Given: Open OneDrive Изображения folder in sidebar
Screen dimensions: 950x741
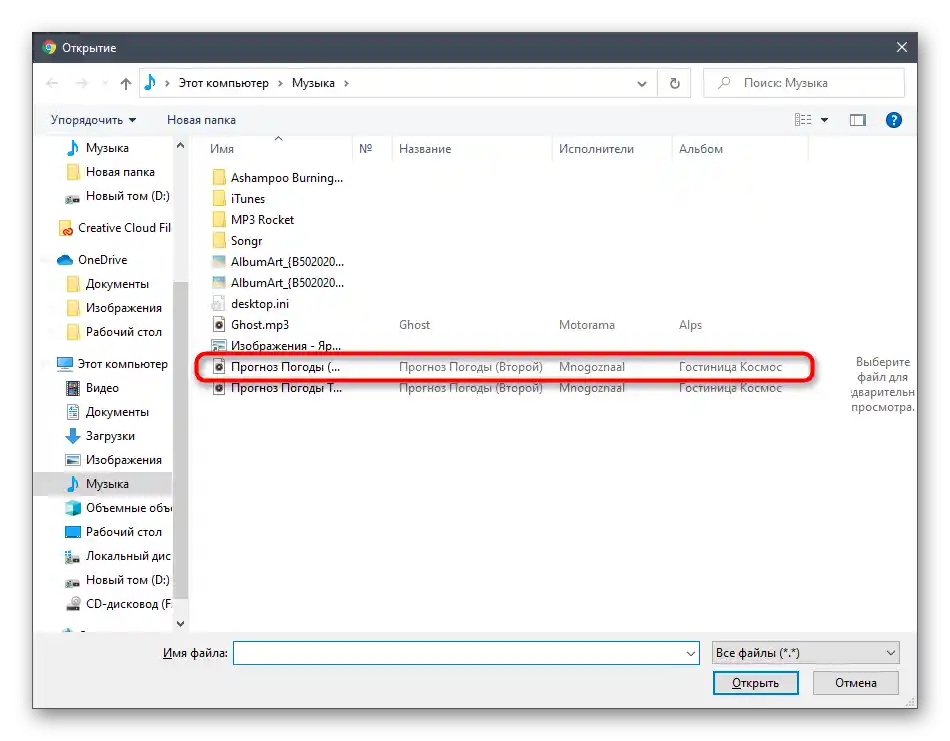Looking at the screenshot, I should (114, 308).
